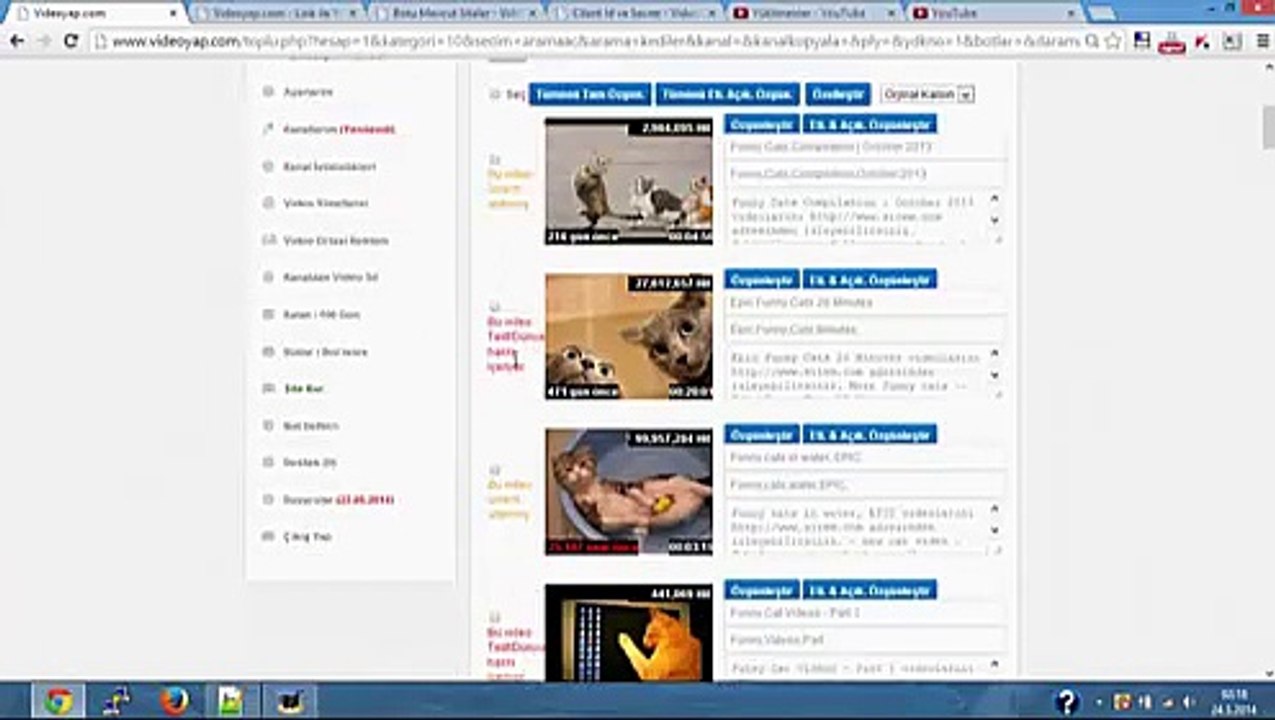This screenshot has width=1275, height=720.
Task: Click the Kanal İstatistikleri sidebar icon
Action: click(x=268, y=166)
